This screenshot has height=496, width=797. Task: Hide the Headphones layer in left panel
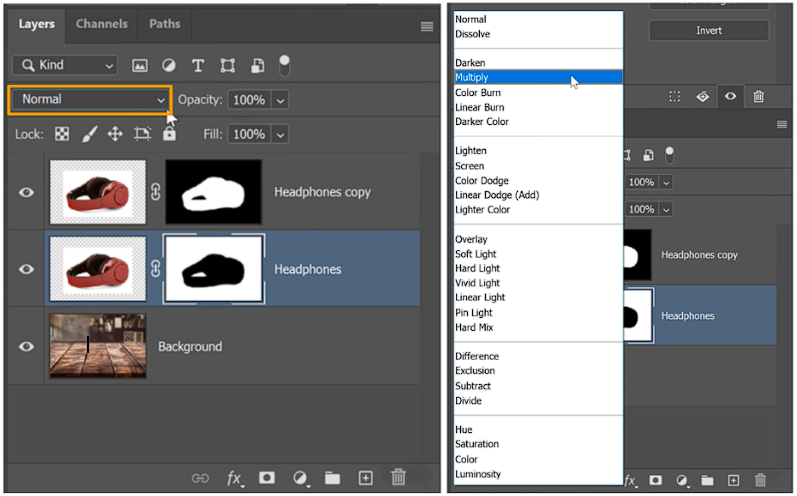click(x=26, y=269)
